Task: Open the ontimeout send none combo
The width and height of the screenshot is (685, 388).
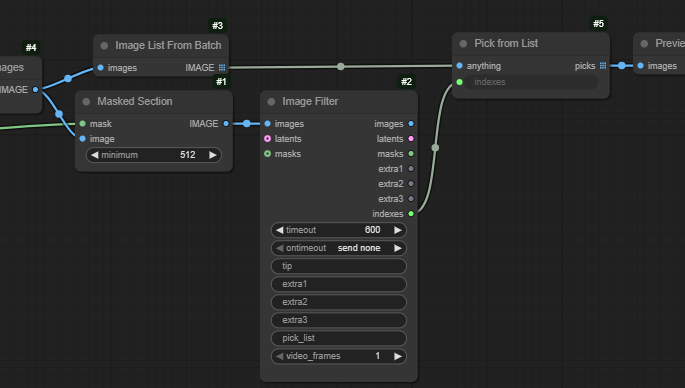Action: click(x=339, y=248)
